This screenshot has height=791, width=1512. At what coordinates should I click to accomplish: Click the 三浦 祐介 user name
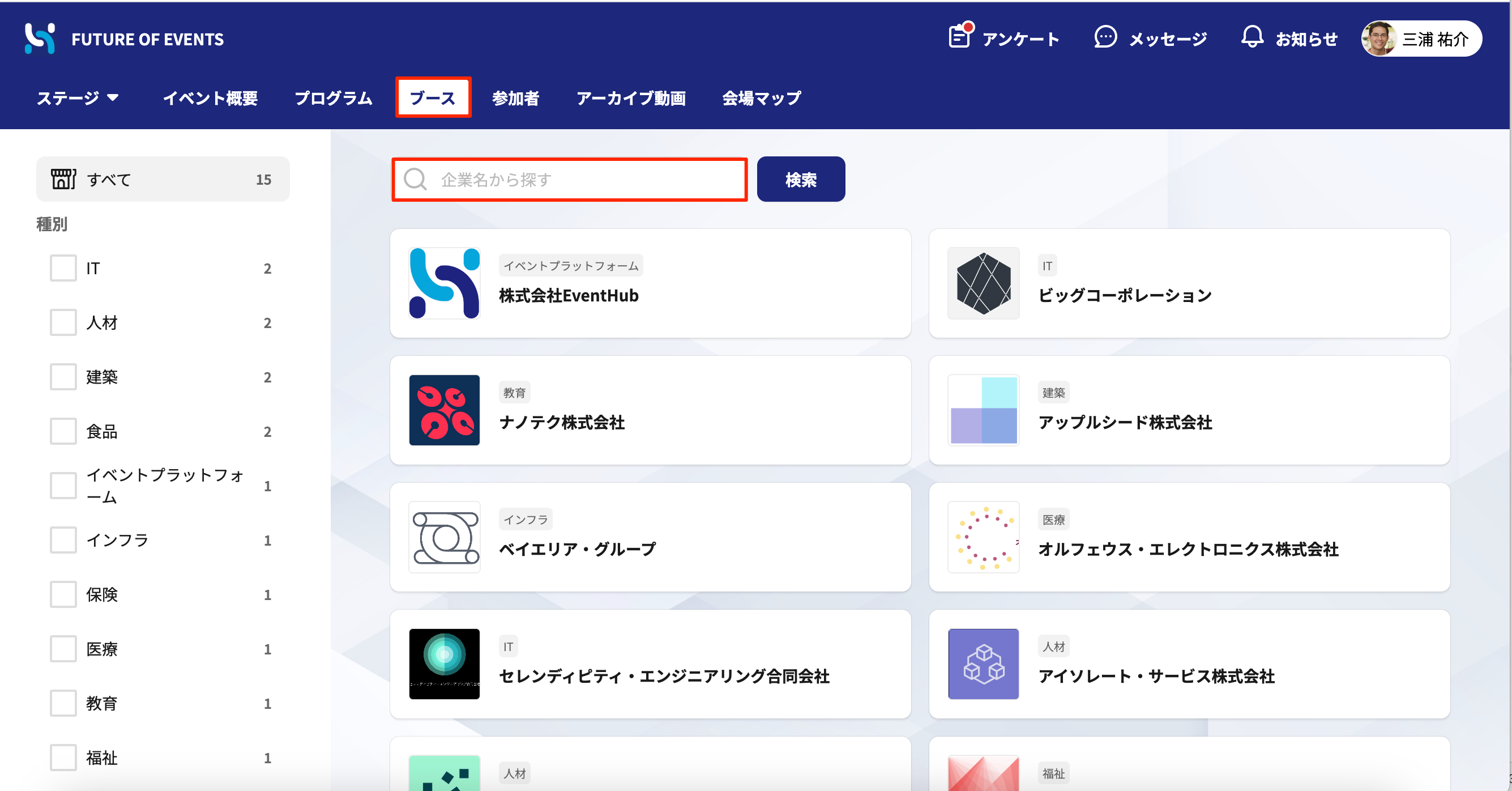(1434, 39)
